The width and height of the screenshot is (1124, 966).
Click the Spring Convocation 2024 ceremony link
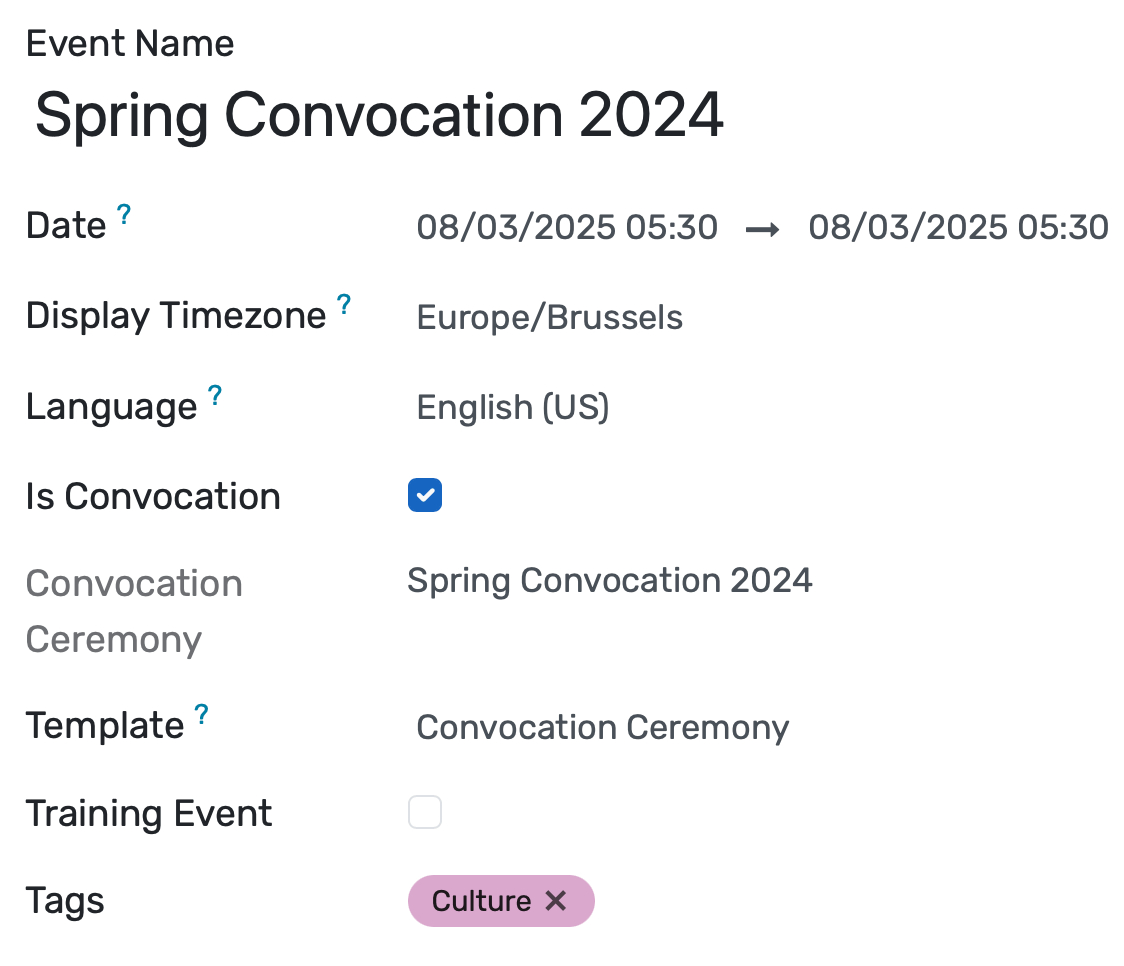[610, 580]
